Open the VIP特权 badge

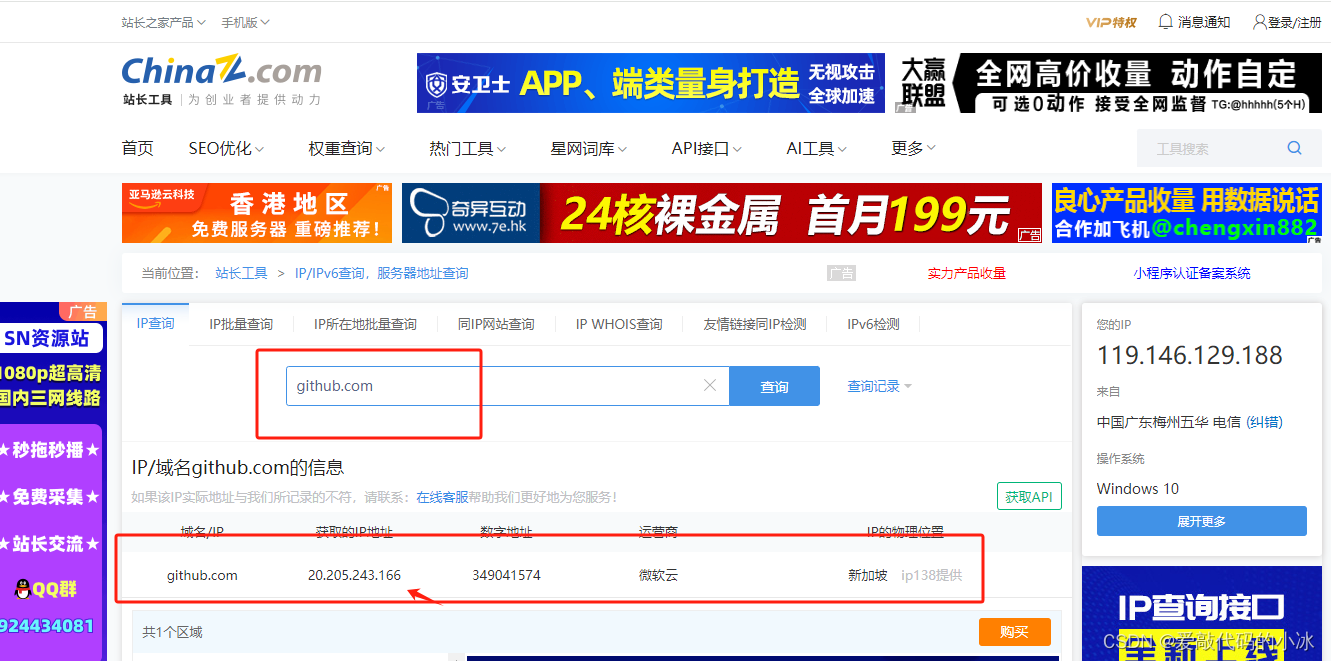point(1111,22)
